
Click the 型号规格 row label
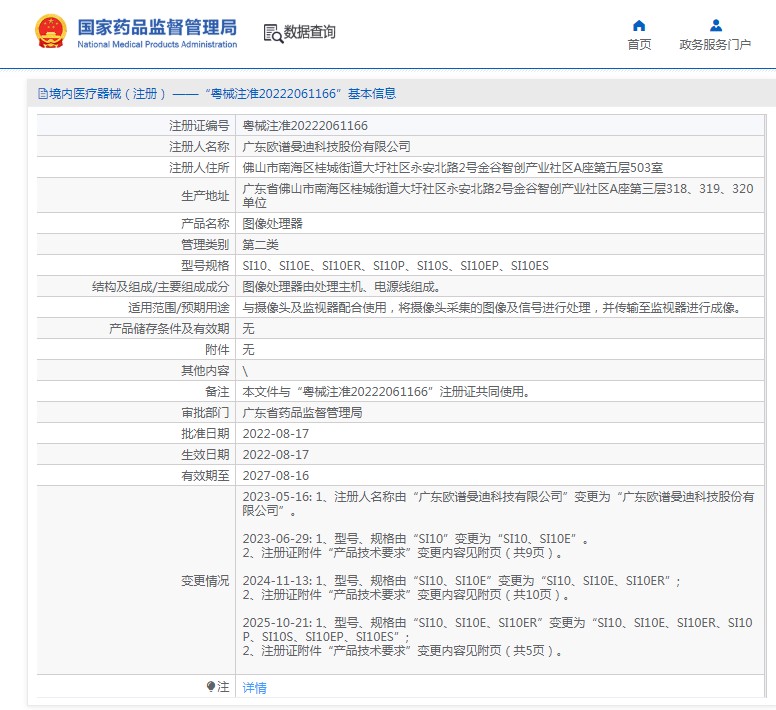[x=205, y=266]
